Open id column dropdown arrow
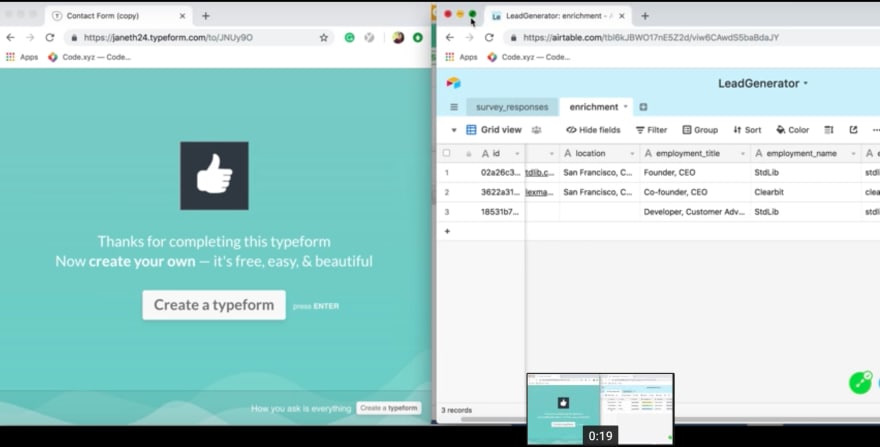This screenshot has height=447, width=880. click(x=517, y=153)
